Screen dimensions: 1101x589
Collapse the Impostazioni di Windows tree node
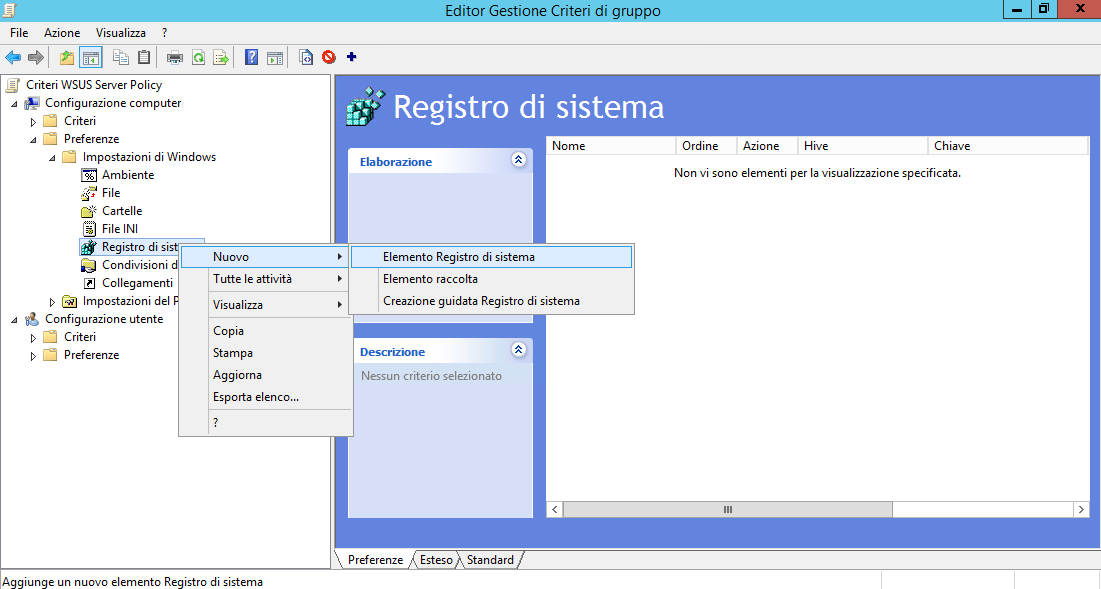(x=52, y=157)
